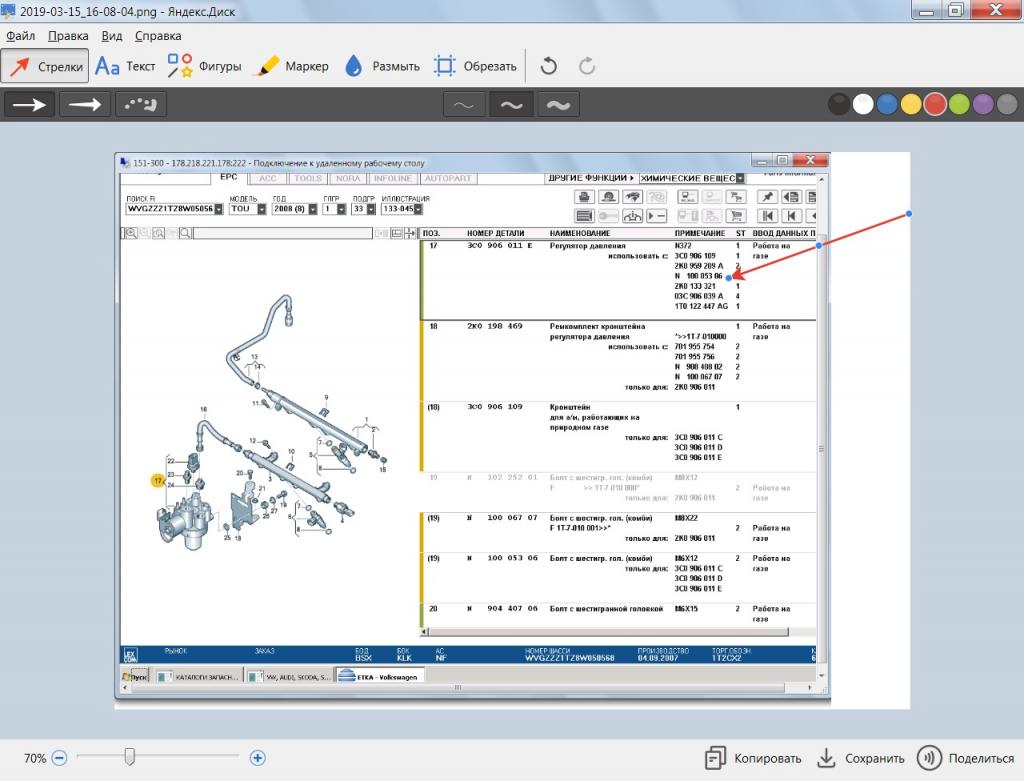Open the Справка menu
This screenshot has height=781, width=1024.
tap(158, 36)
